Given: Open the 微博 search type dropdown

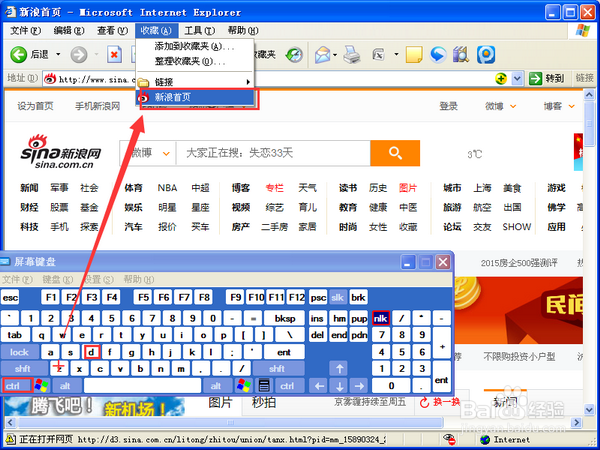Looking at the screenshot, I should [x=150, y=153].
